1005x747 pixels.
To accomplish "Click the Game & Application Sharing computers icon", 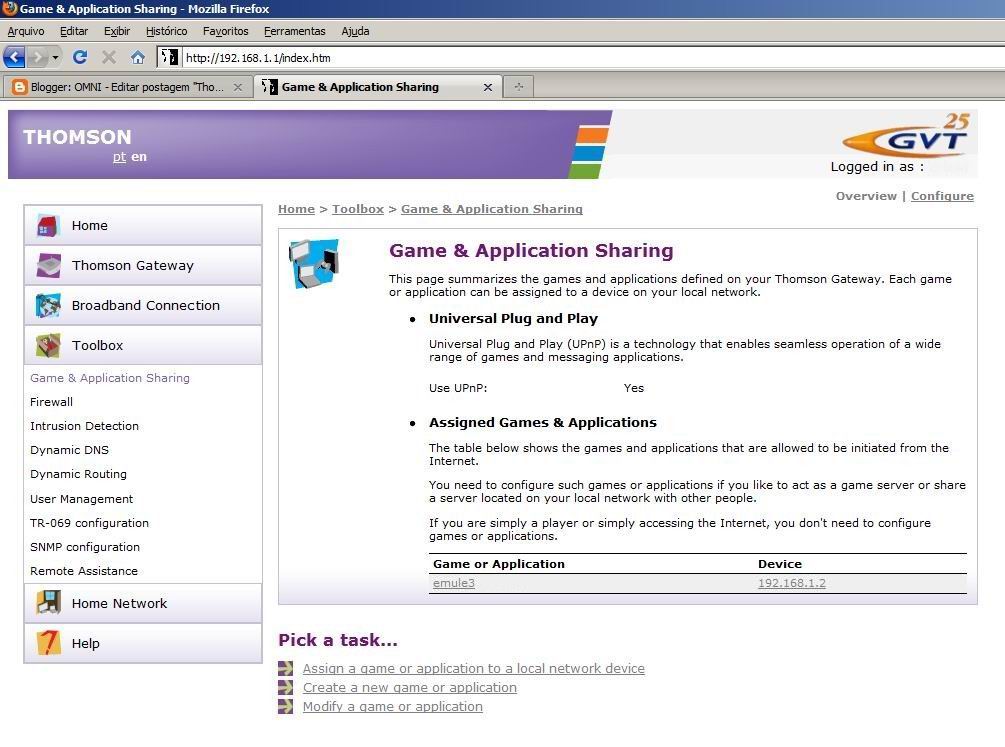I will (314, 262).
